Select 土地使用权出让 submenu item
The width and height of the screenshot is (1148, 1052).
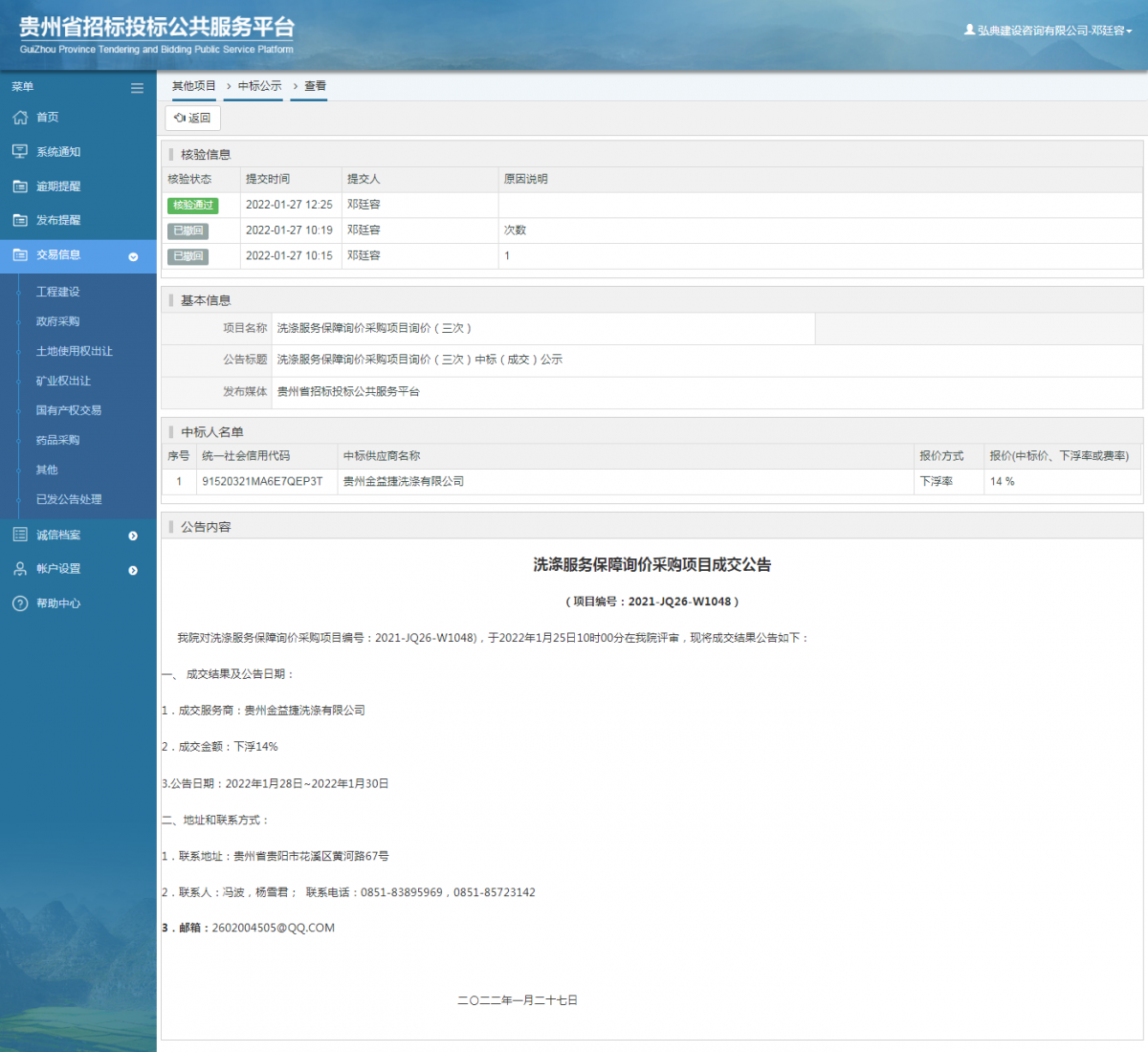[75, 351]
